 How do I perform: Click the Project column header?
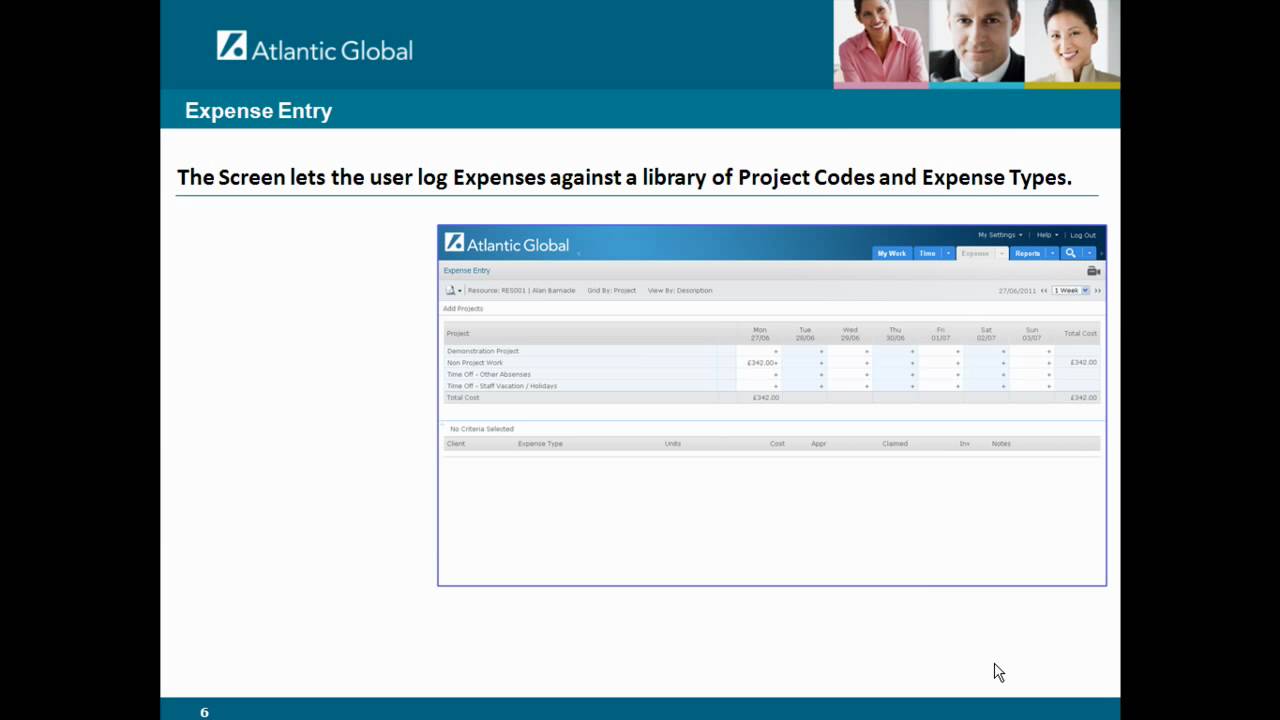[458, 333]
